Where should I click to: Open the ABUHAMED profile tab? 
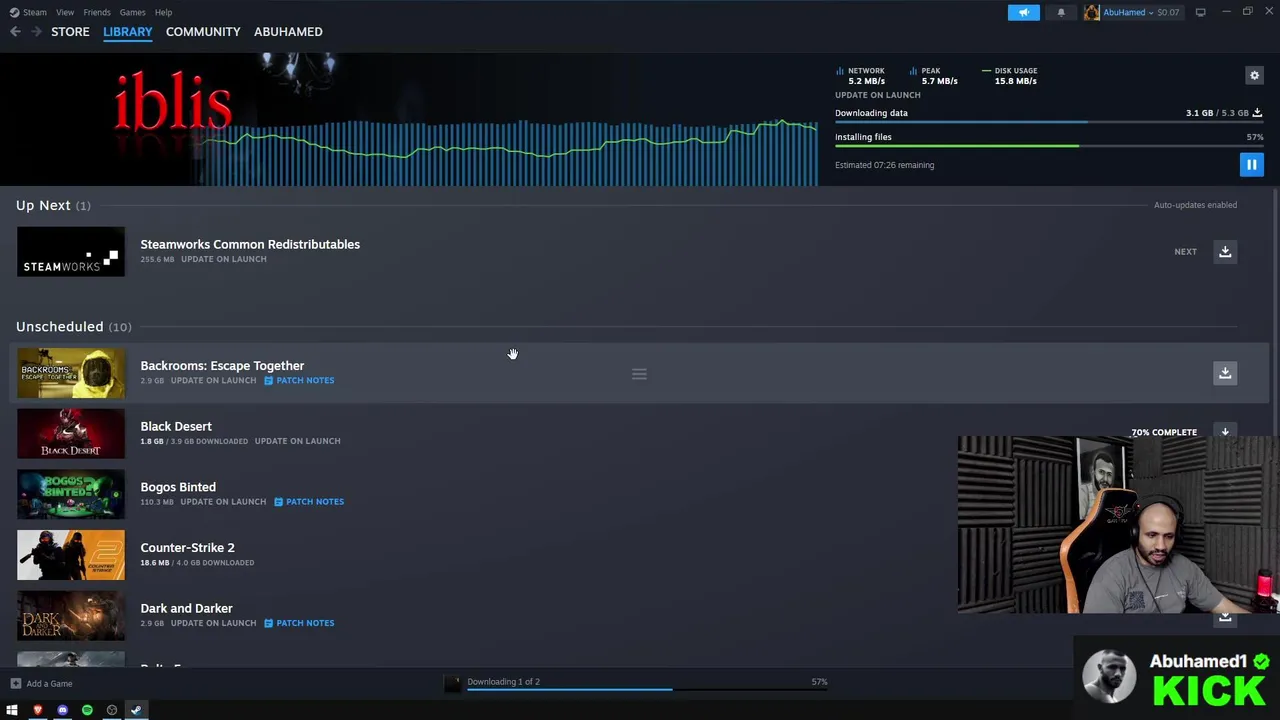[288, 32]
